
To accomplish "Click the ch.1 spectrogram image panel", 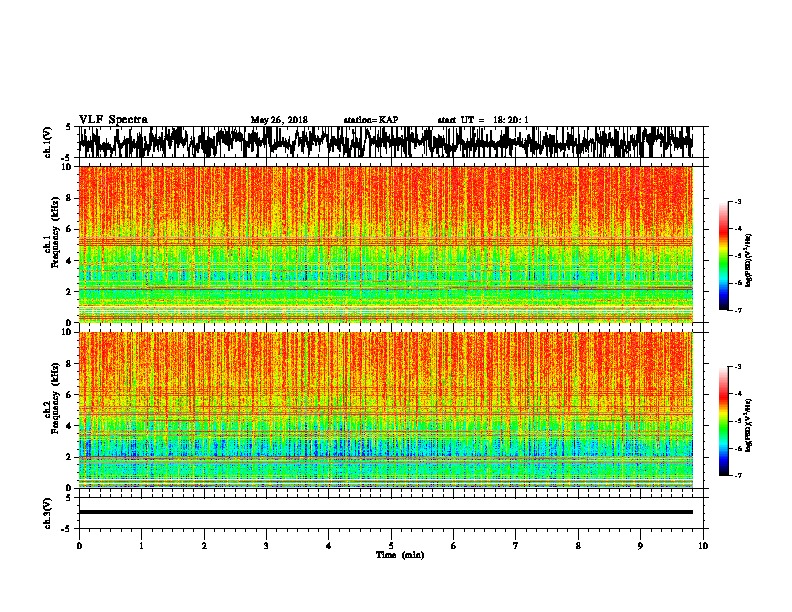I will click(x=385, y=244).
